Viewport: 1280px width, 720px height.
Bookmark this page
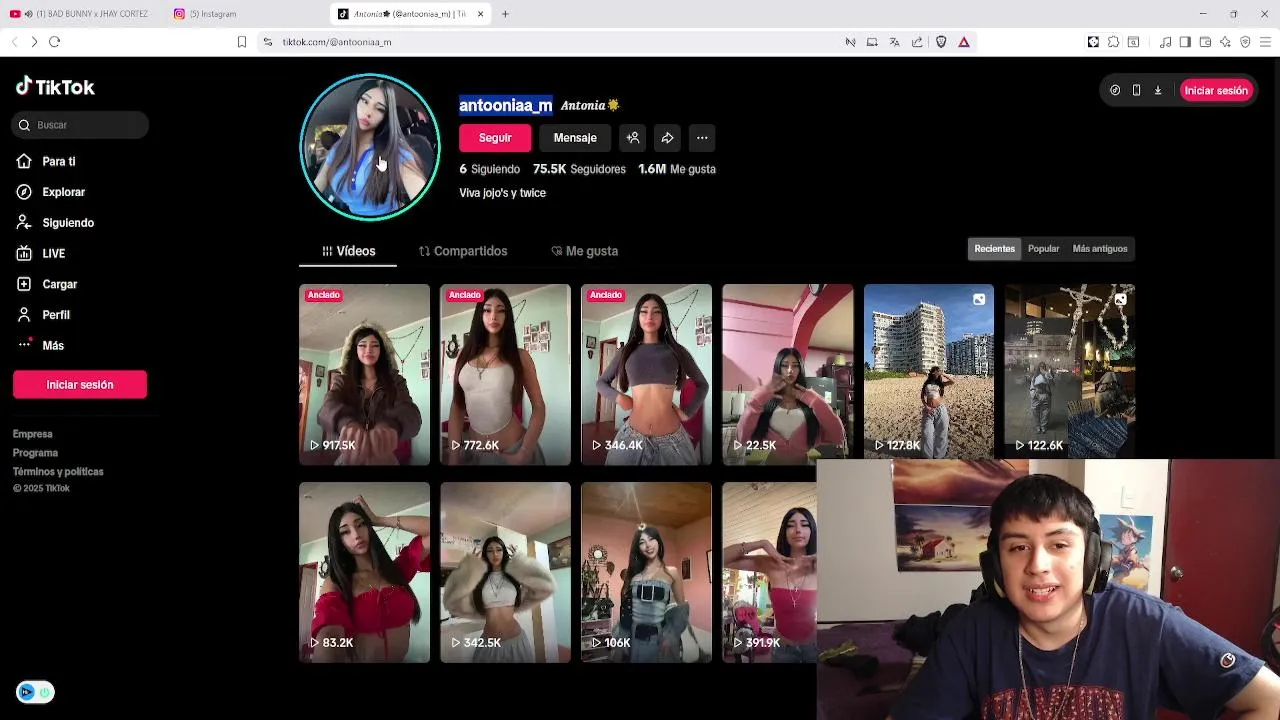click(242, 42)
